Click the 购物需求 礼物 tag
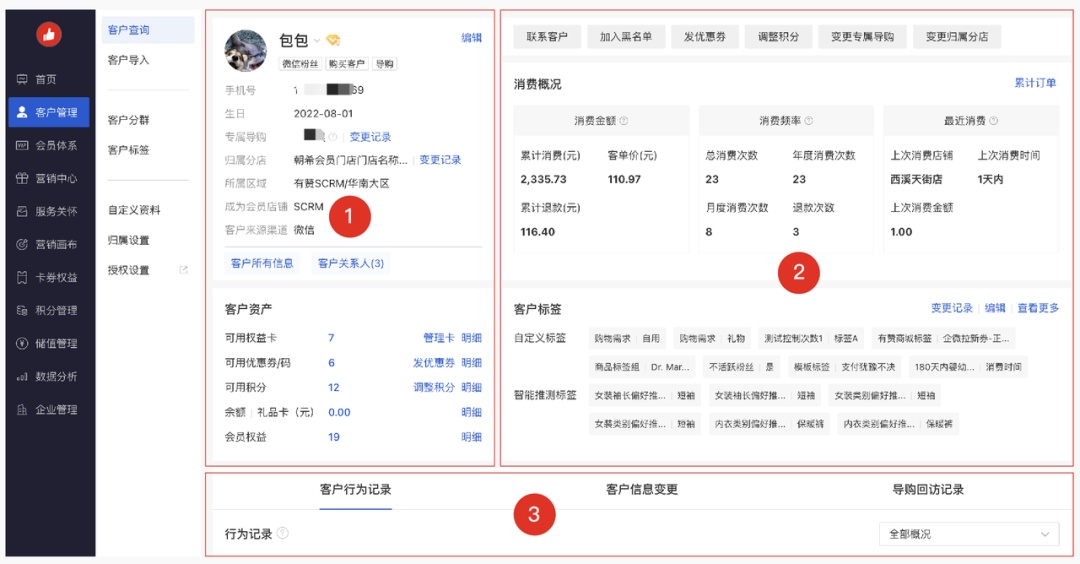 tap(712, 338)
